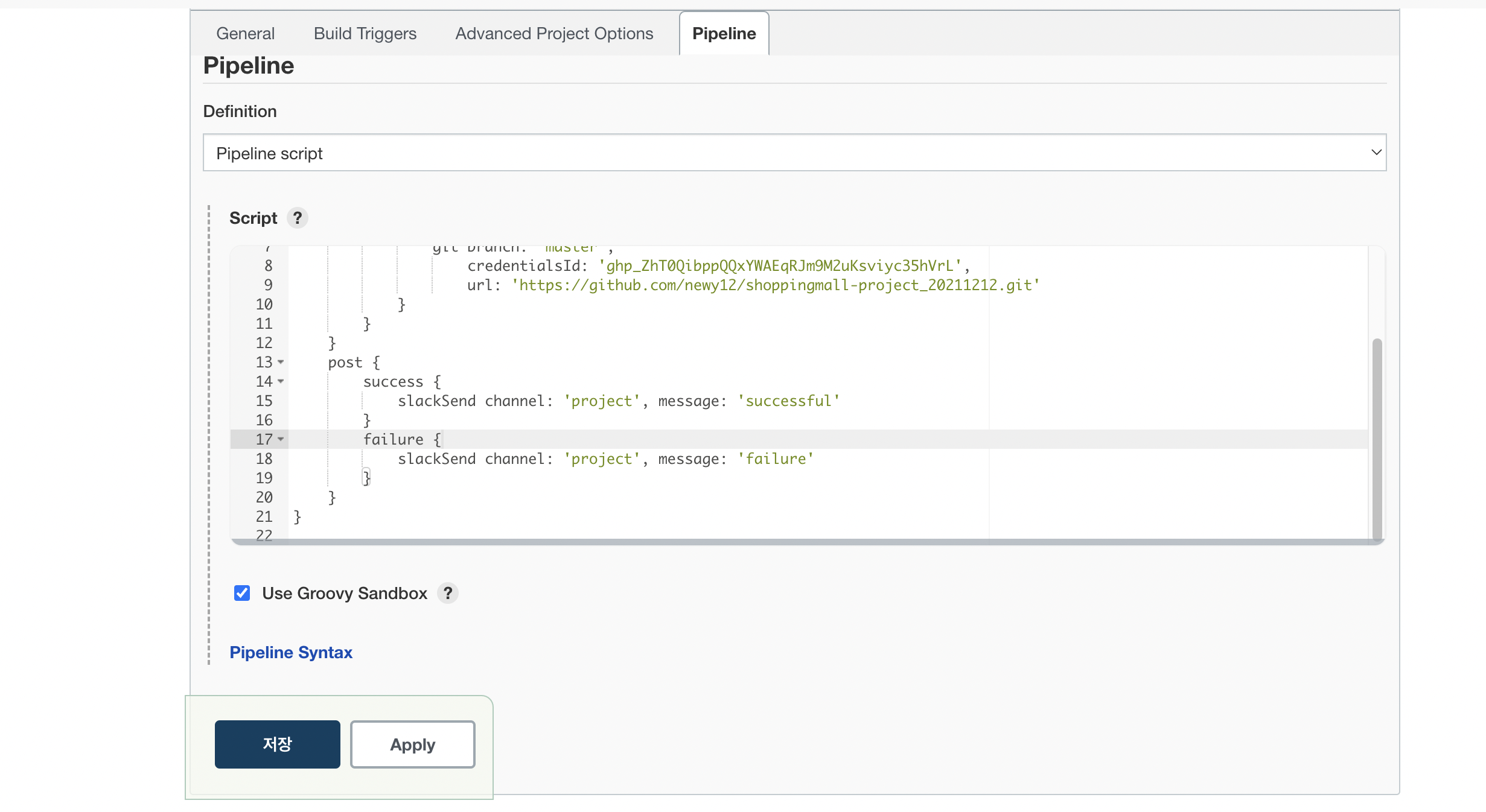Collapse the code fold at line 14
Screen dimensions: 1486x812
coord(281,381)
